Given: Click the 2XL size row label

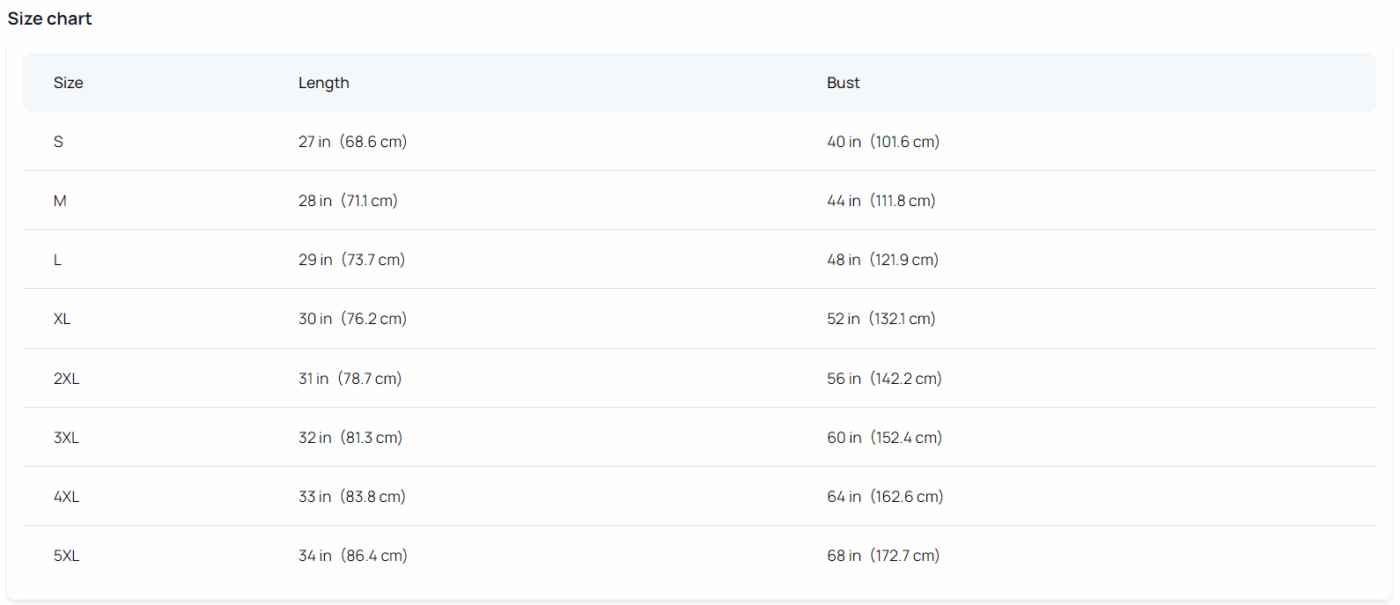Looking at the screenshot, I should (66, 379).
